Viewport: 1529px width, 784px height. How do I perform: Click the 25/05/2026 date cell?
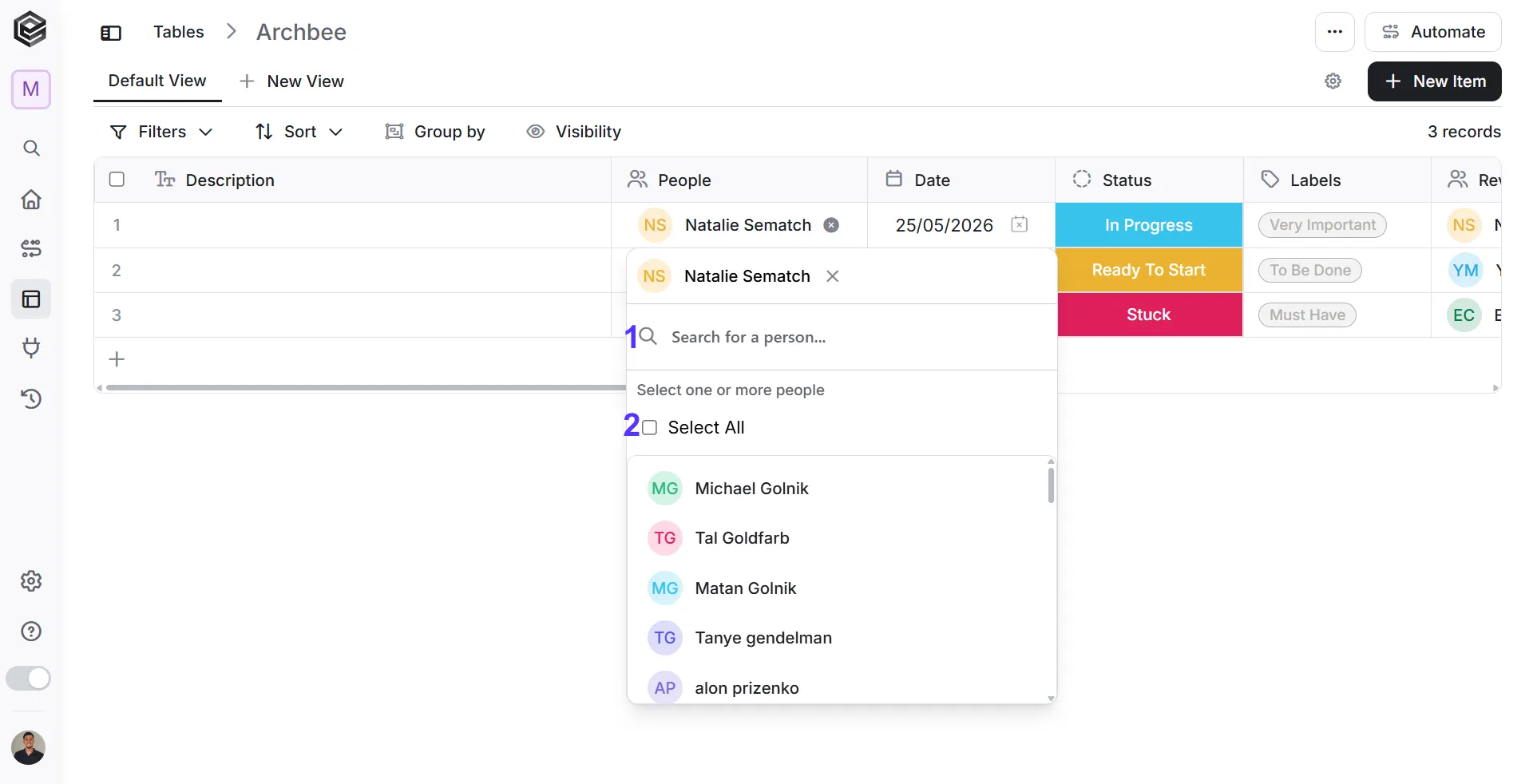[x=945, y=225]
